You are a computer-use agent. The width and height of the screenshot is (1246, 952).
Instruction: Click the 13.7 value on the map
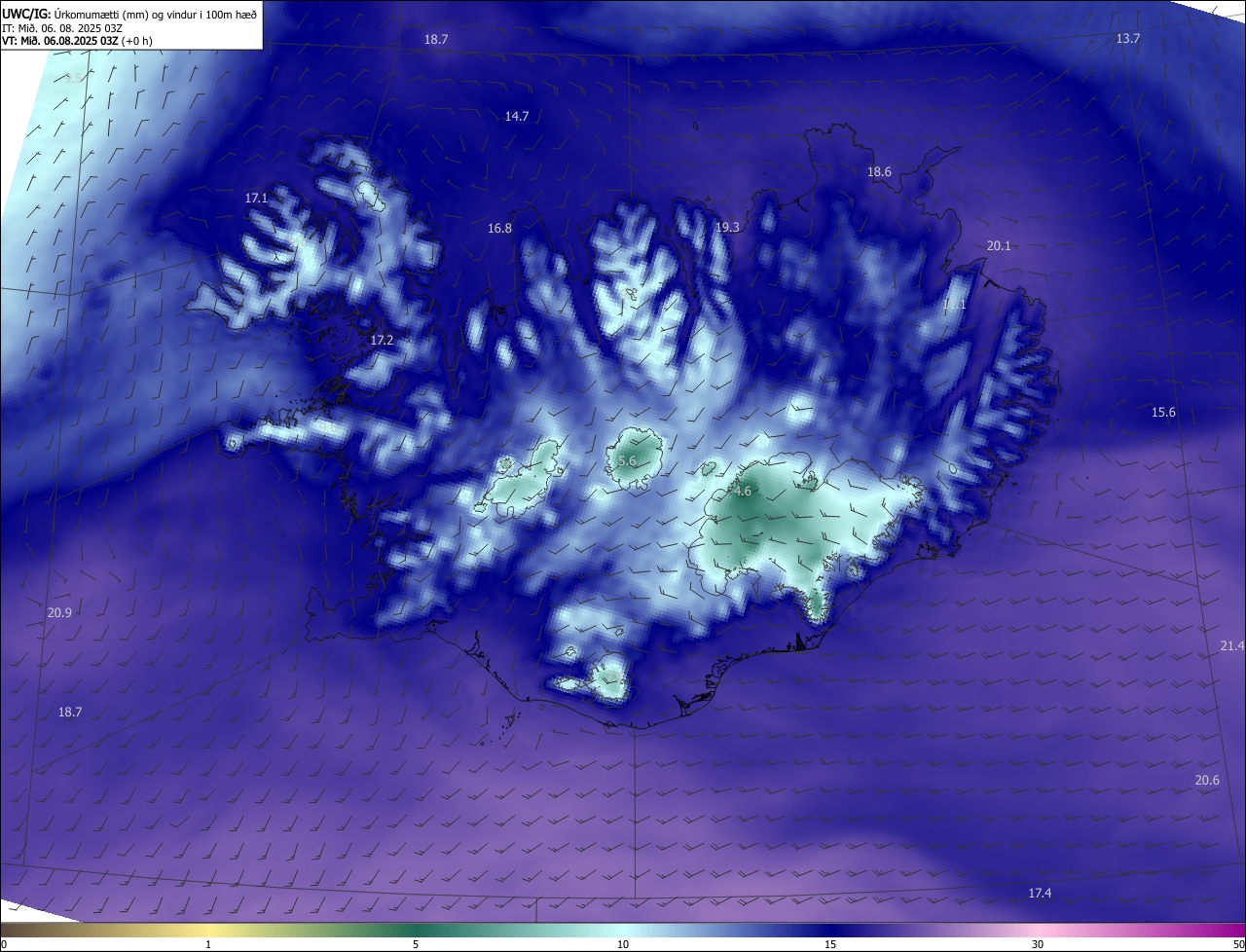(1127, 38)
